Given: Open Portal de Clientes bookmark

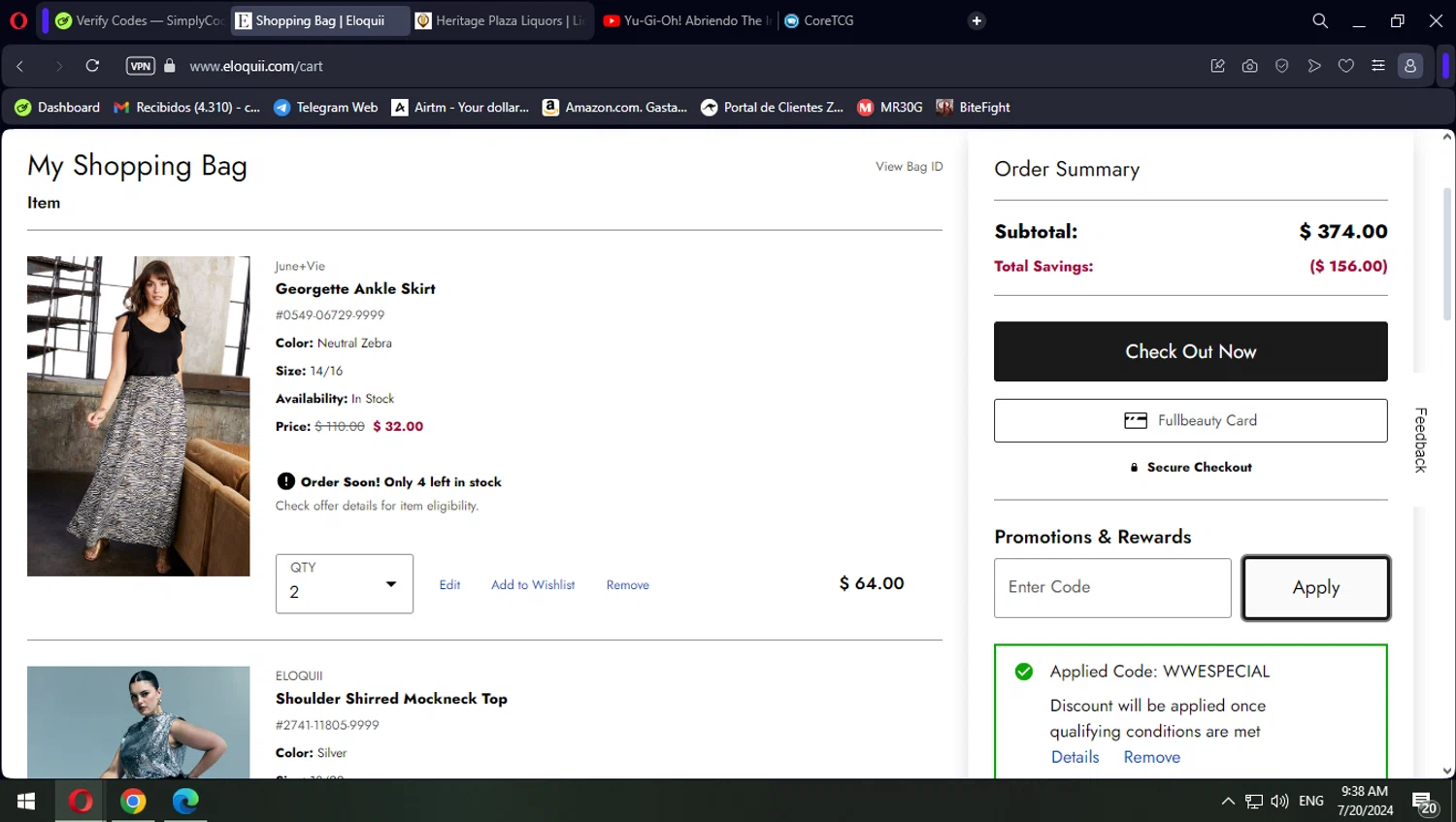Looking at the screenshot, I should tap(773, 108).
